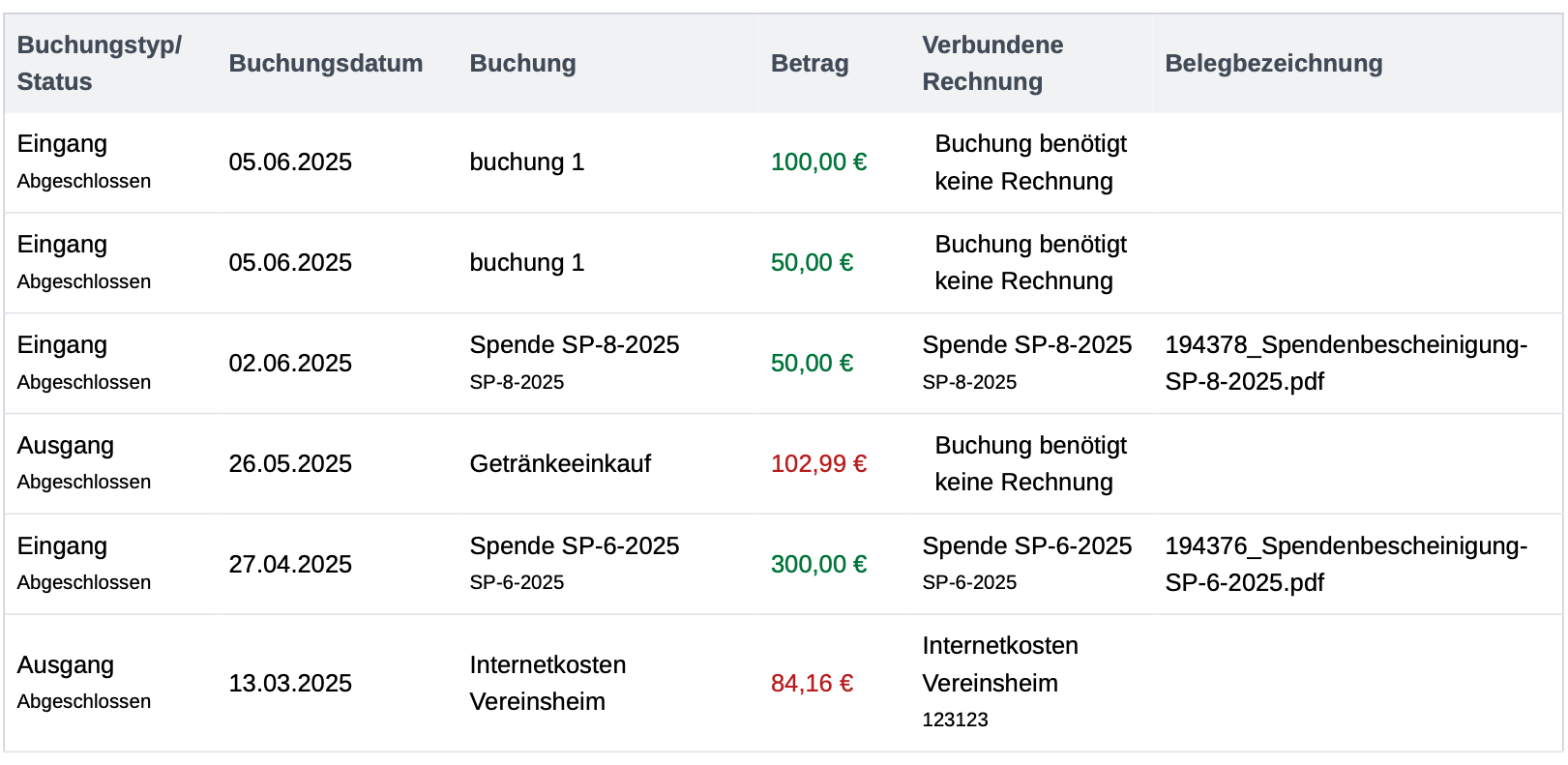Screen dimensions: 1568x765
Task: Open linked invoice Internetkosten Vereinsheim 123123
Action: click(1000, 683)
